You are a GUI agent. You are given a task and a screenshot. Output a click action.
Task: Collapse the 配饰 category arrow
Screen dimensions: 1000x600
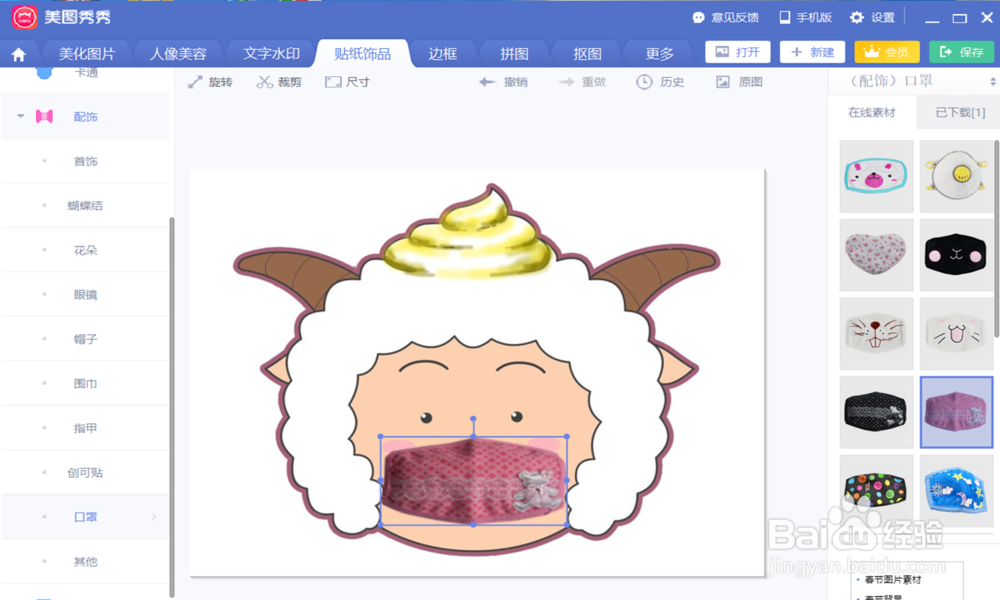click(20, 116)
